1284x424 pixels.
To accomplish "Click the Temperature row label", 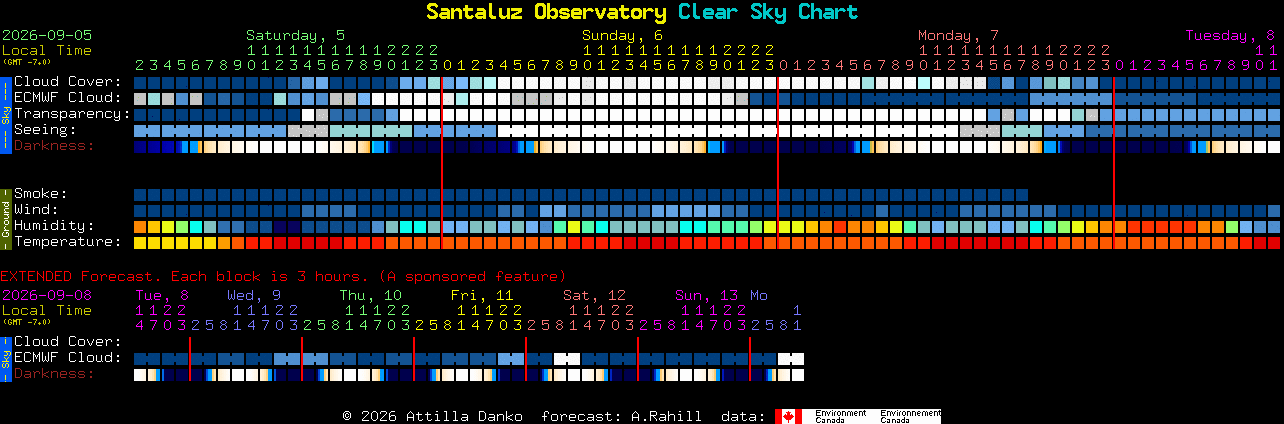I will [x=68, y=242].
